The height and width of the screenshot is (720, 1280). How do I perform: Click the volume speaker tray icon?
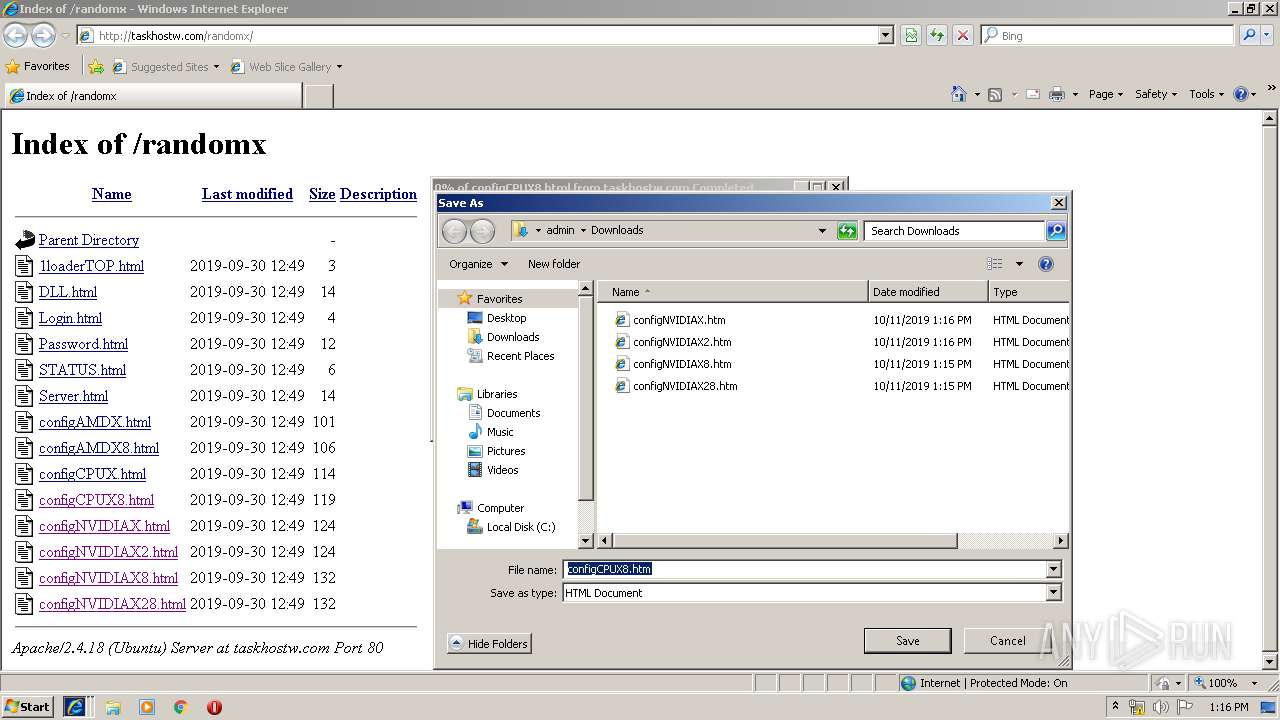click(1160, 708)
